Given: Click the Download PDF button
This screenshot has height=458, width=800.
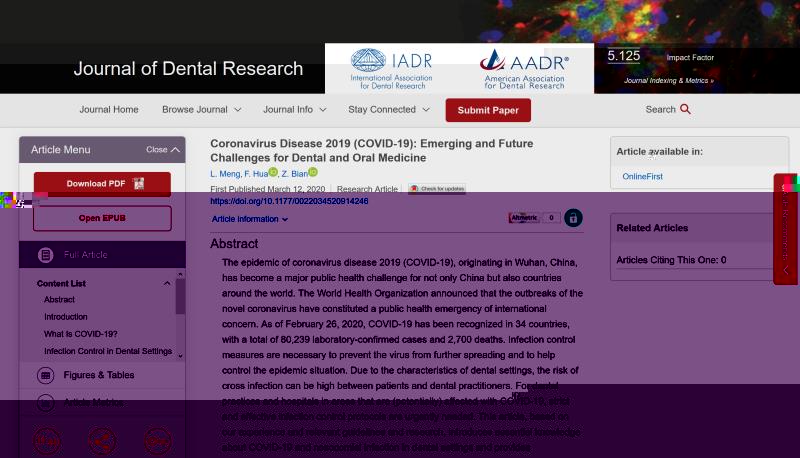Looking at the screenshot, I should coord(102,184).
